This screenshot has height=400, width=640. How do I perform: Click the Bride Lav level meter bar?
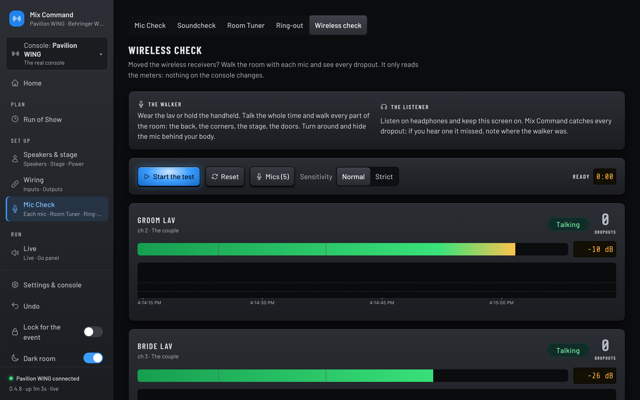(353, 376)
